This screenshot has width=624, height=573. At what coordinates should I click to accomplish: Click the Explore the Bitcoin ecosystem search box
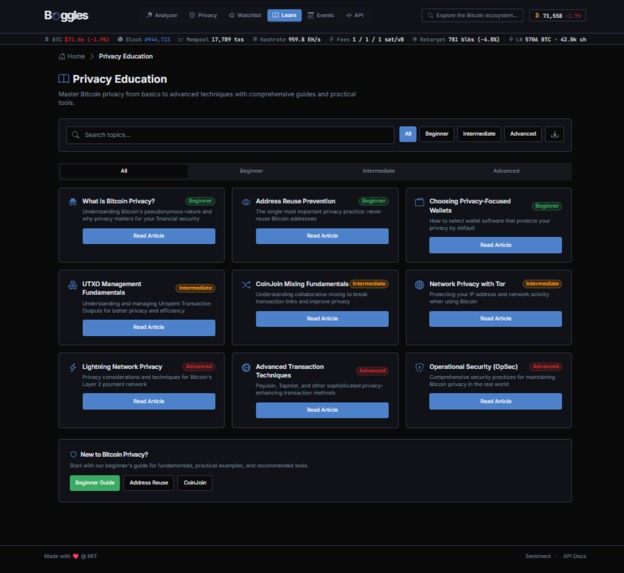(x=472, y=16)
